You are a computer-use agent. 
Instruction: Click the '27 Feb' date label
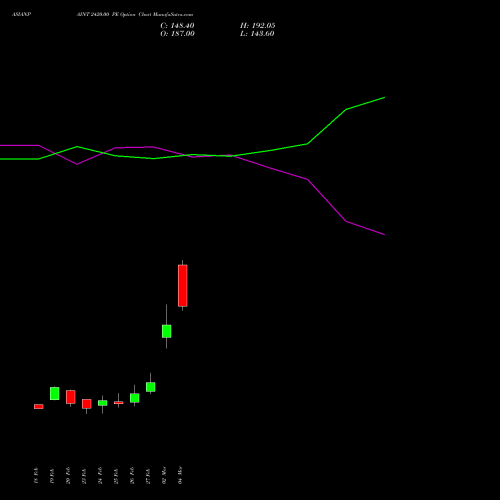(x=148, y=476)
